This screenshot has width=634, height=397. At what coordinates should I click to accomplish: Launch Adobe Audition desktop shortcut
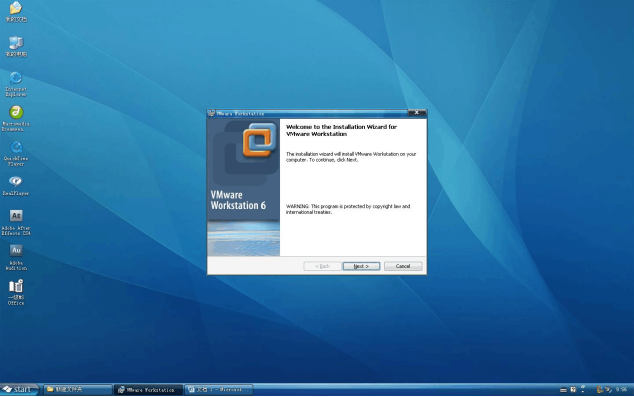16,257
